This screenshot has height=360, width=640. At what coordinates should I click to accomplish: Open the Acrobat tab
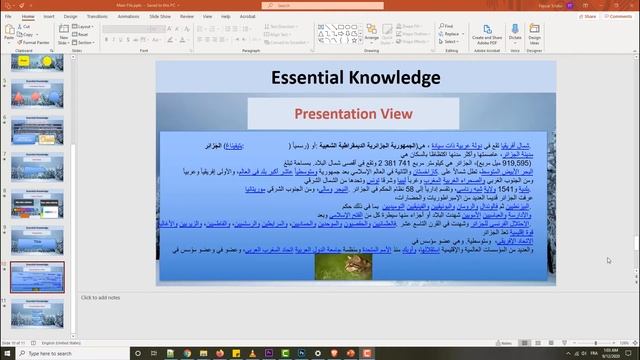(247, 16)
